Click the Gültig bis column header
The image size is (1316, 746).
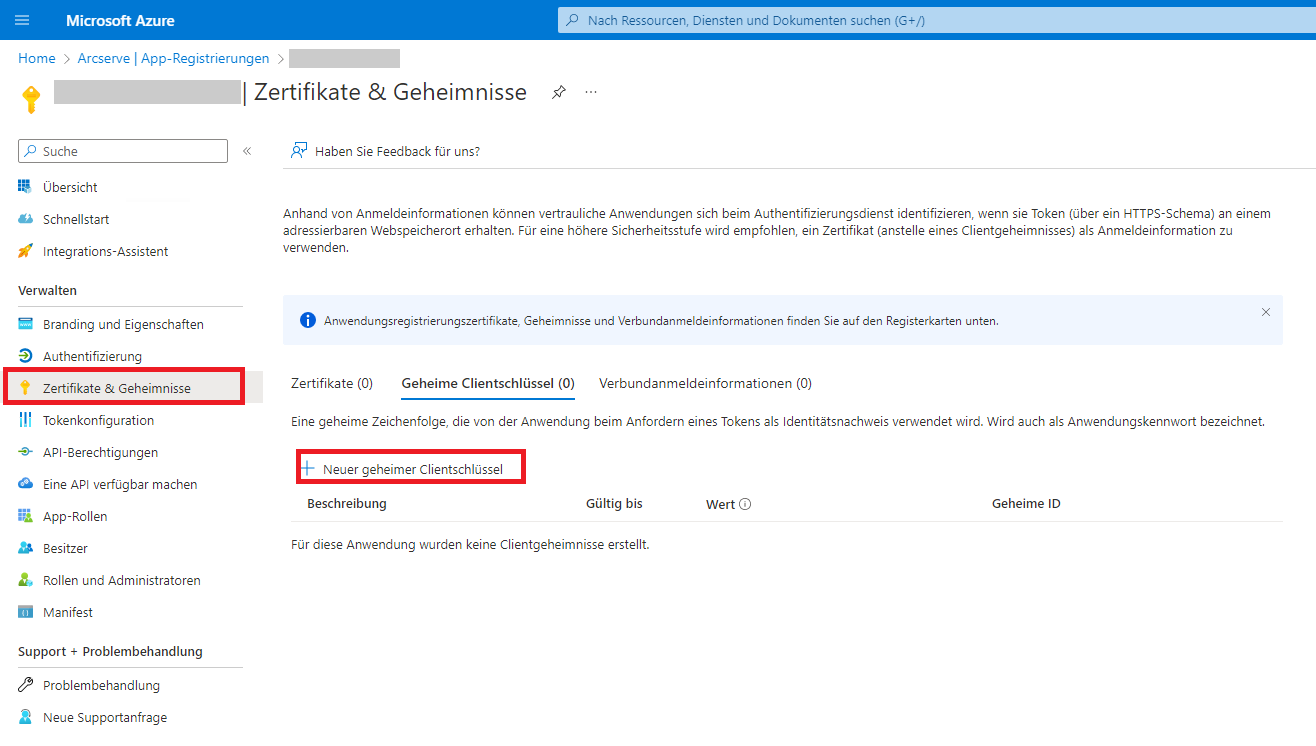pos(614,504)
